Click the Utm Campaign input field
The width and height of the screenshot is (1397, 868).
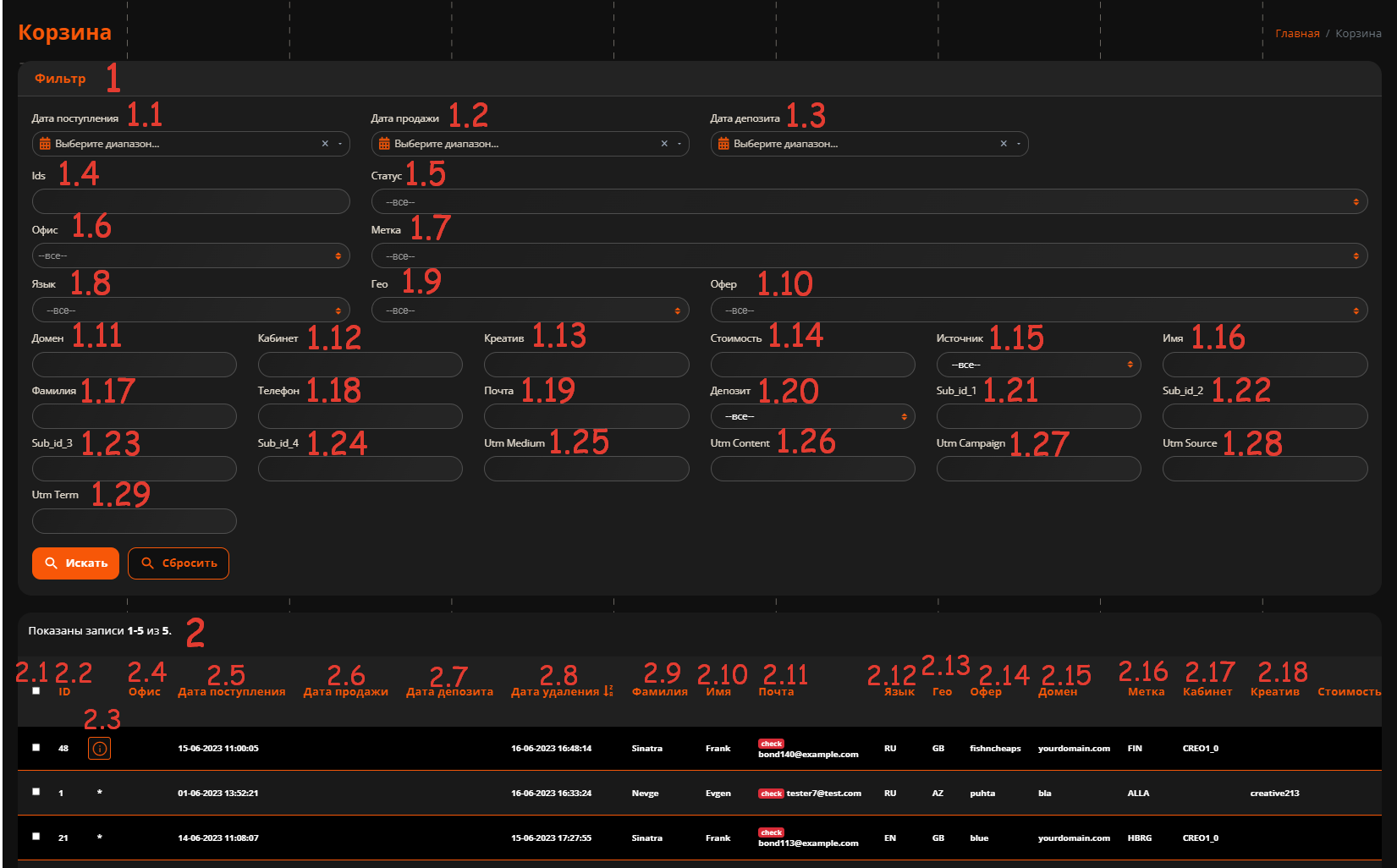click(1038, 469)
